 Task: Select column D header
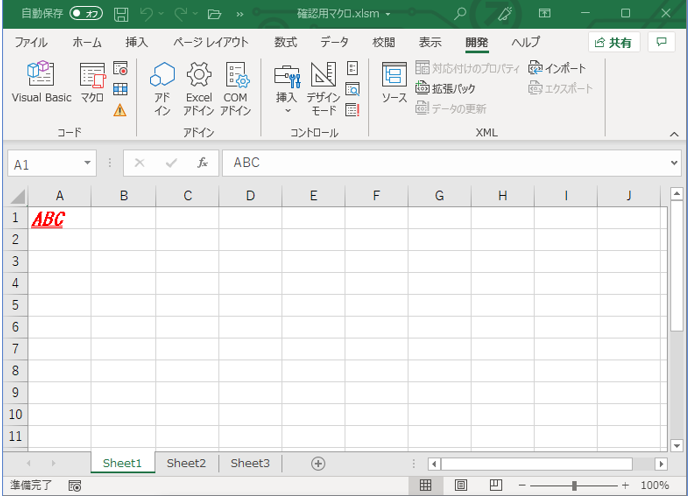(250, 196)
